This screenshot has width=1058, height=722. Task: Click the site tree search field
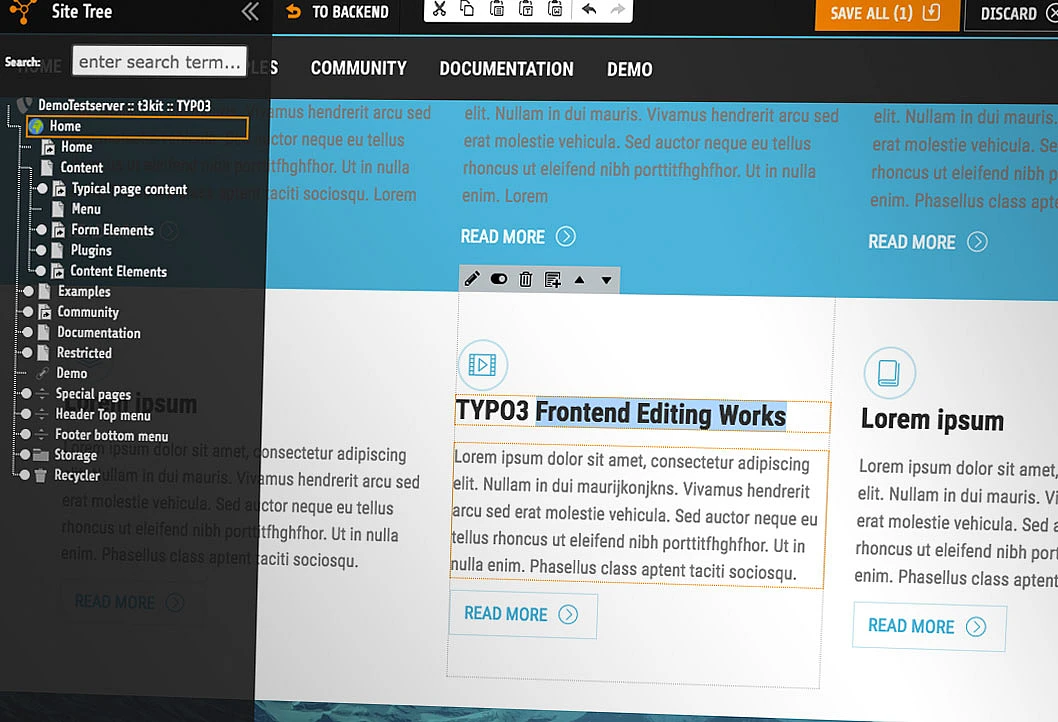159,62
